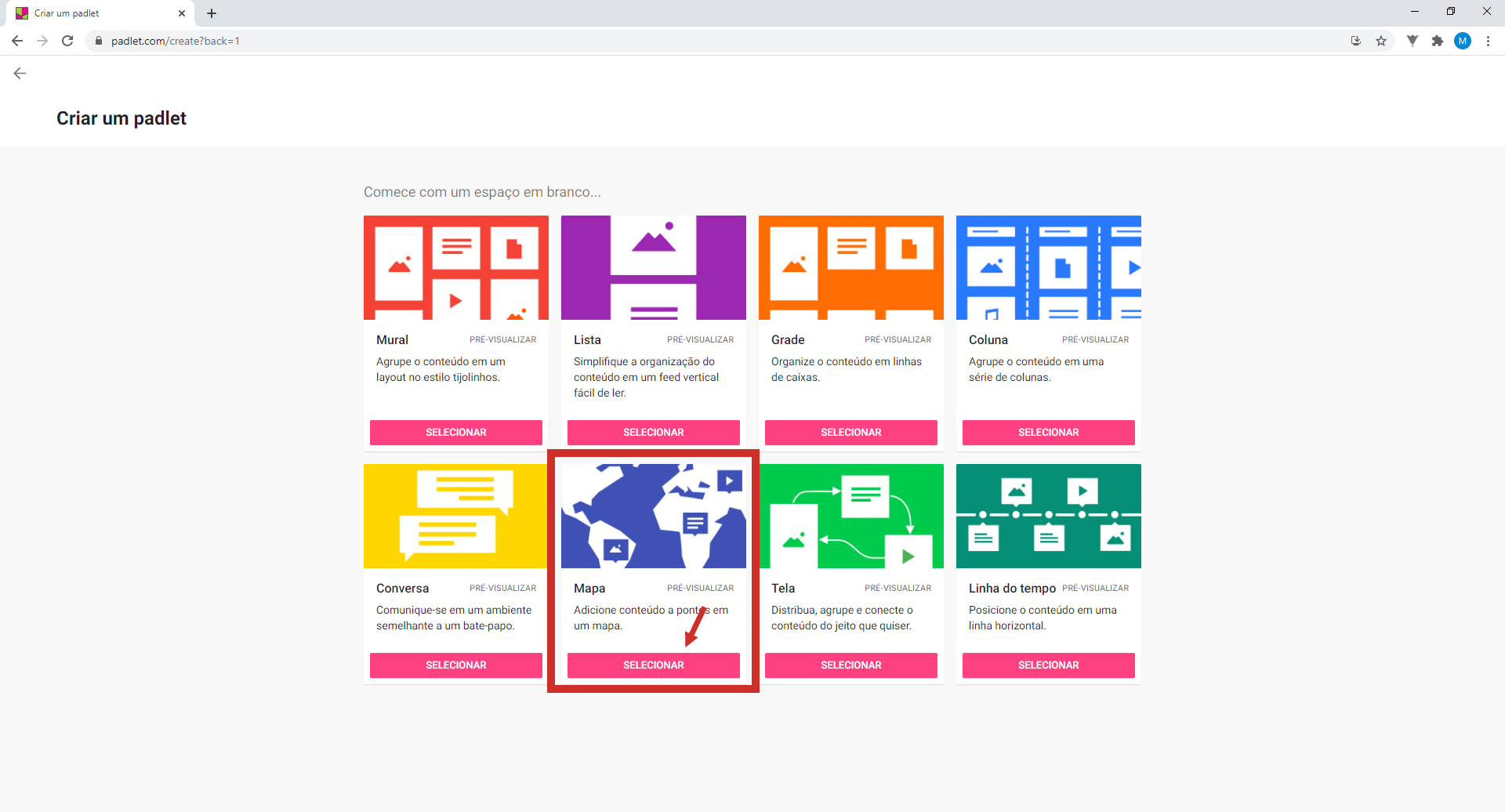
Task: Click the Coluna layout thumbnail
Action: (1049, 267)
